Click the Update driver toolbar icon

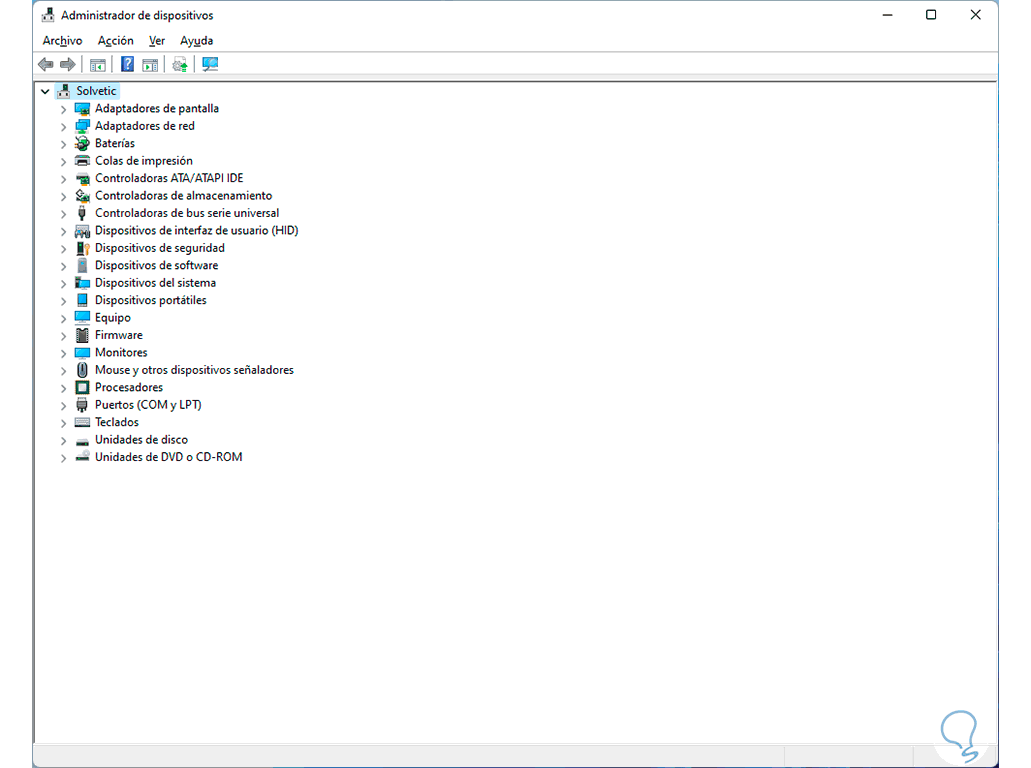point(180,64)
